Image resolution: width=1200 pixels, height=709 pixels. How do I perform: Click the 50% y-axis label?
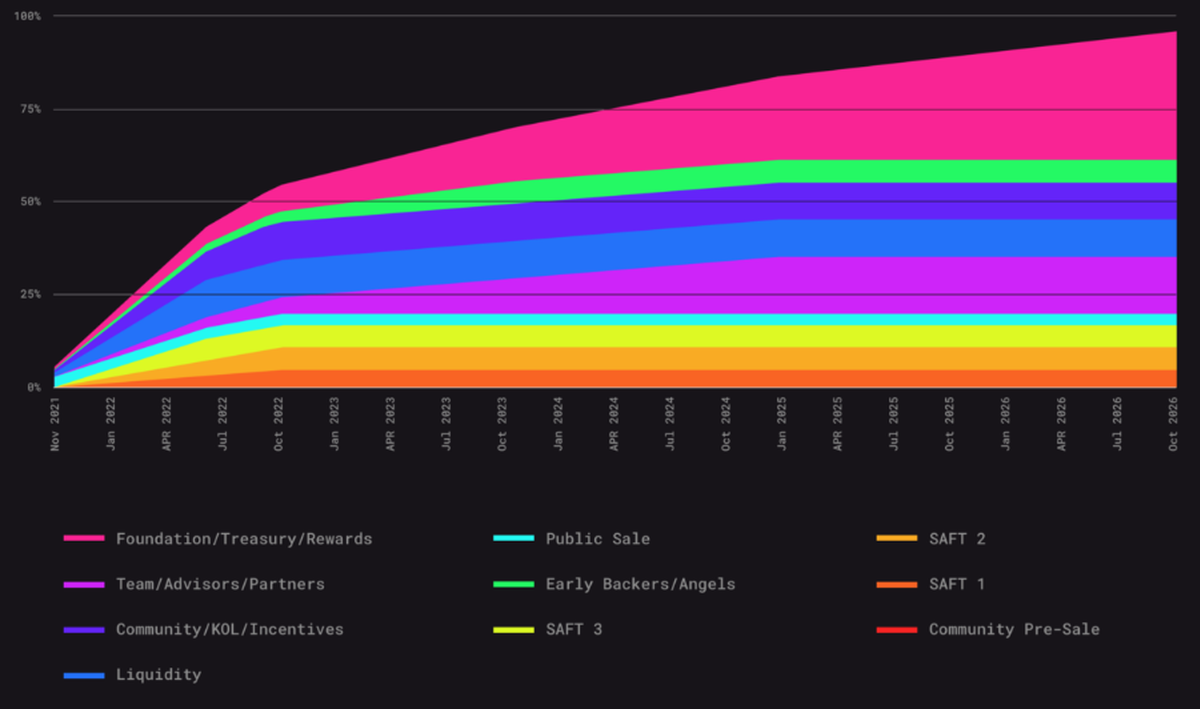tap(30, 202)
